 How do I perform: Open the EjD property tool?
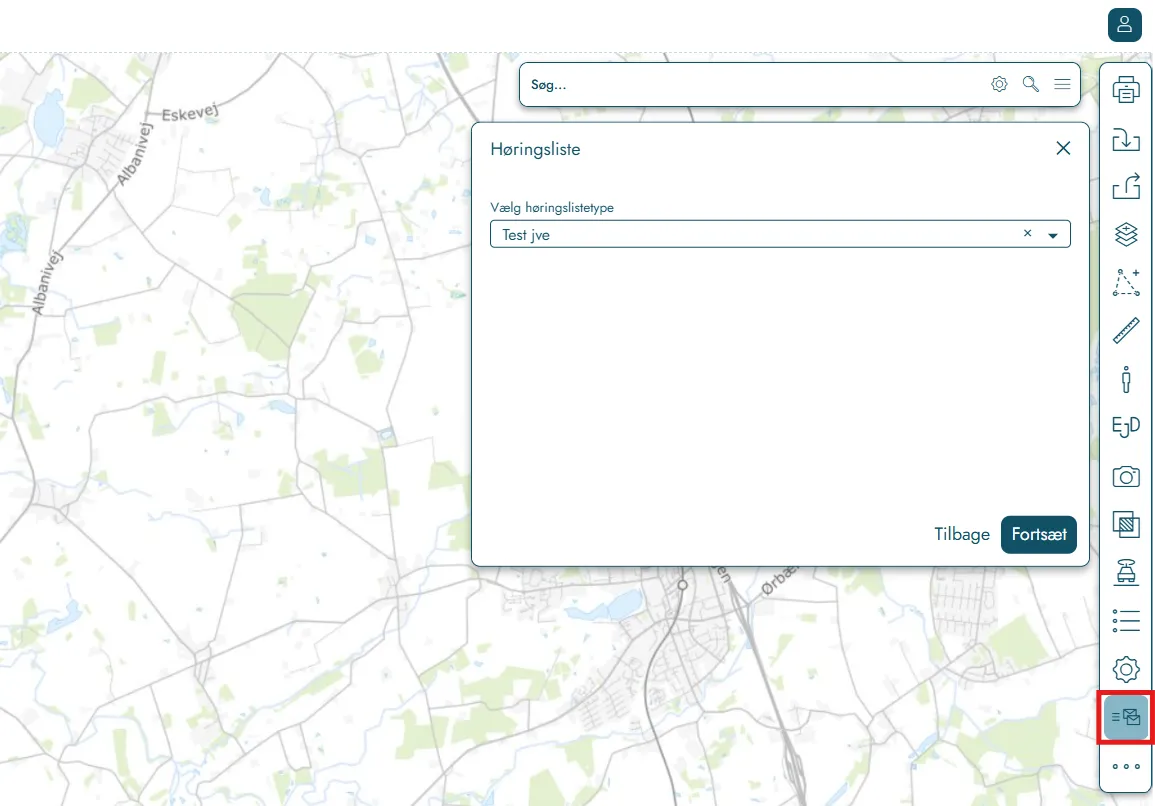point(1126,427)
